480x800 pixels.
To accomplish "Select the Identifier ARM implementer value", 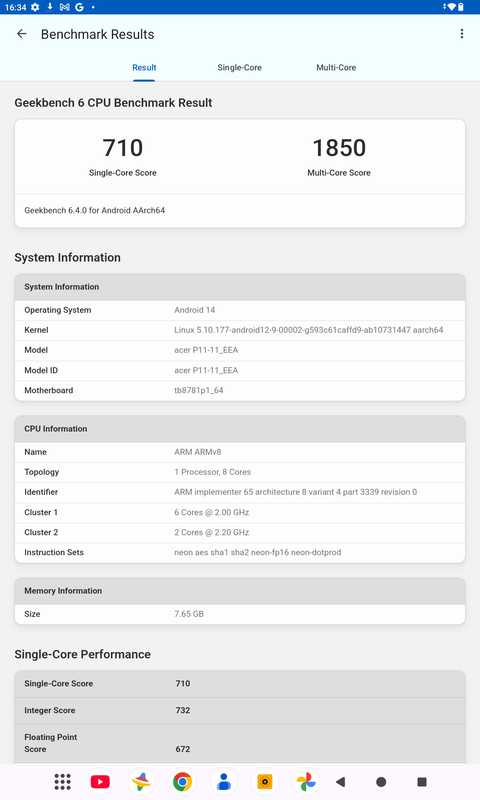I will [295, 492].
